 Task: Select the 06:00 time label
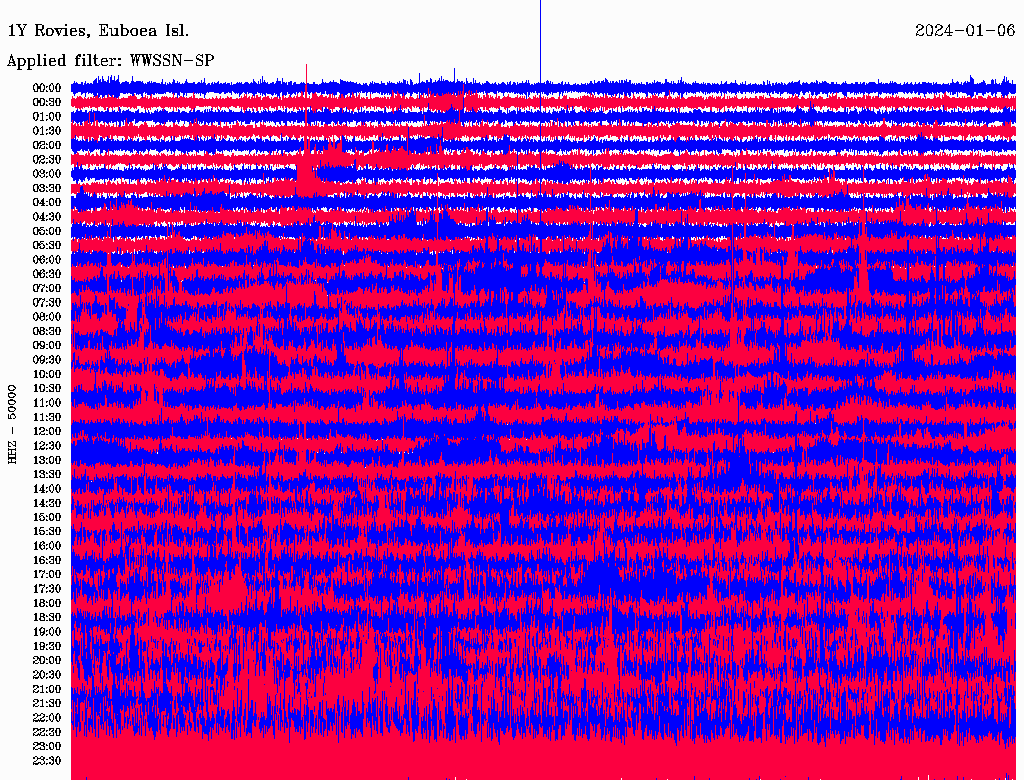click(47, 260)
